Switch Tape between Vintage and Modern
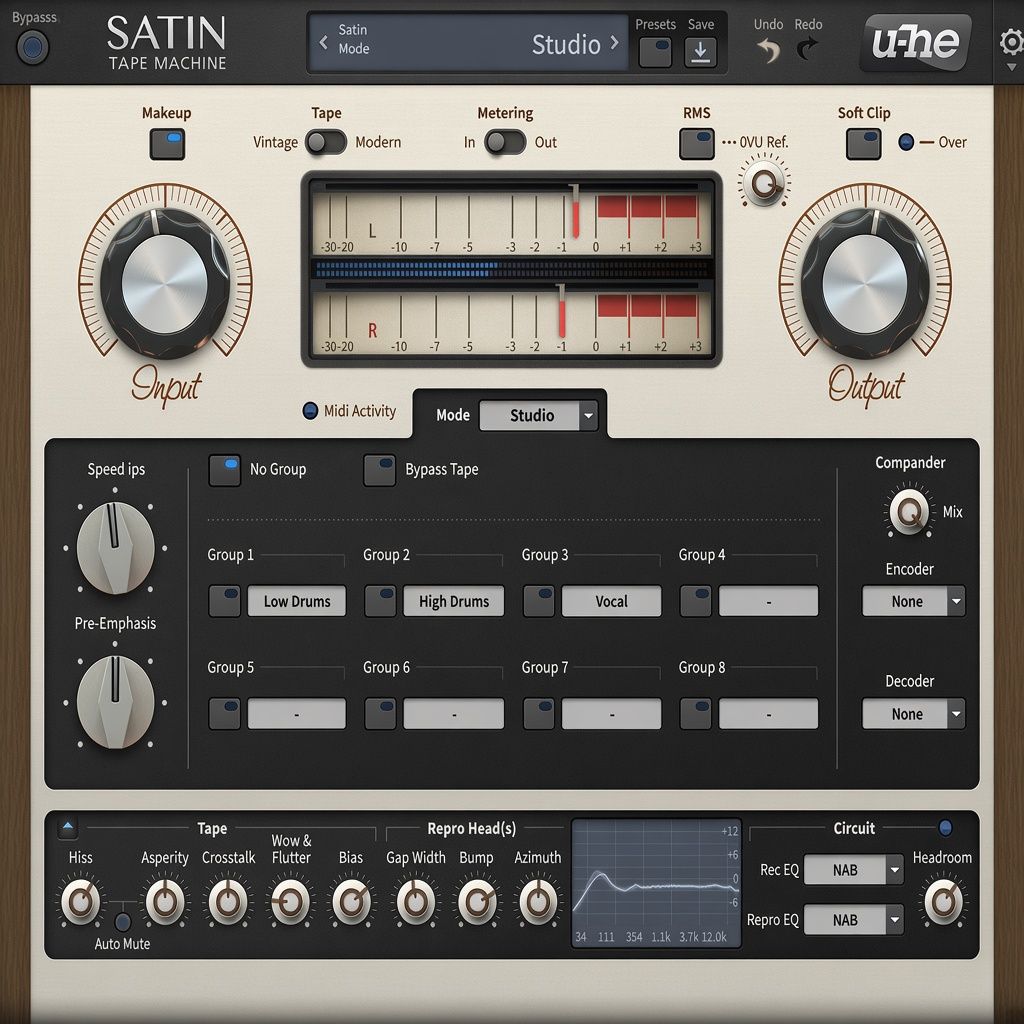The width and height of the screenshot is (1024, 1024). pos(326,142)
